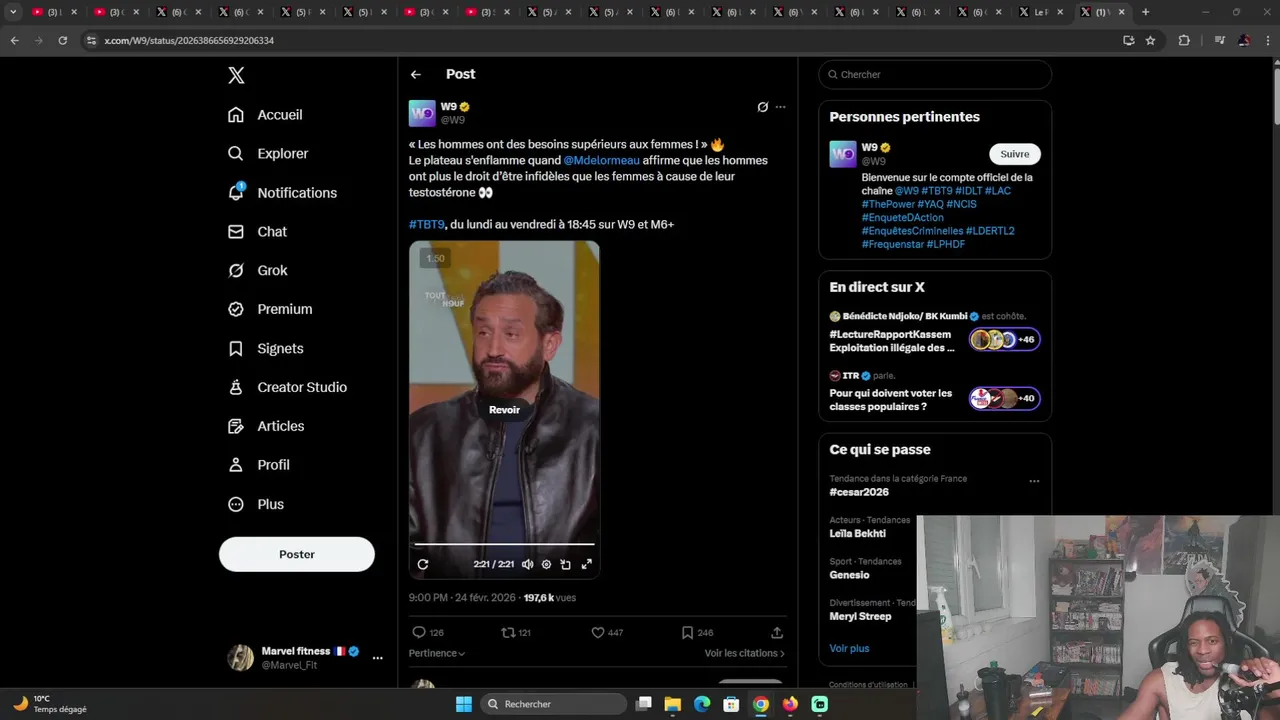Click the Chercher search field
Viewport: 1280px width, 720px height.
click(935, 75)
